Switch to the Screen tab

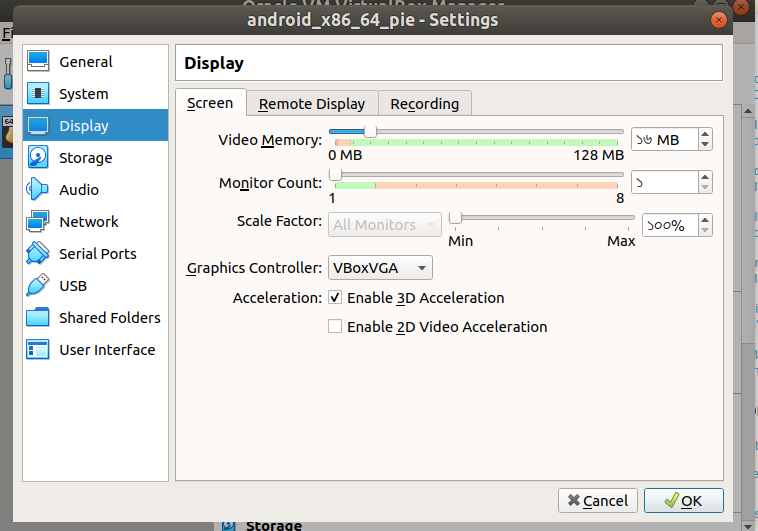click(x=210, y=103)
